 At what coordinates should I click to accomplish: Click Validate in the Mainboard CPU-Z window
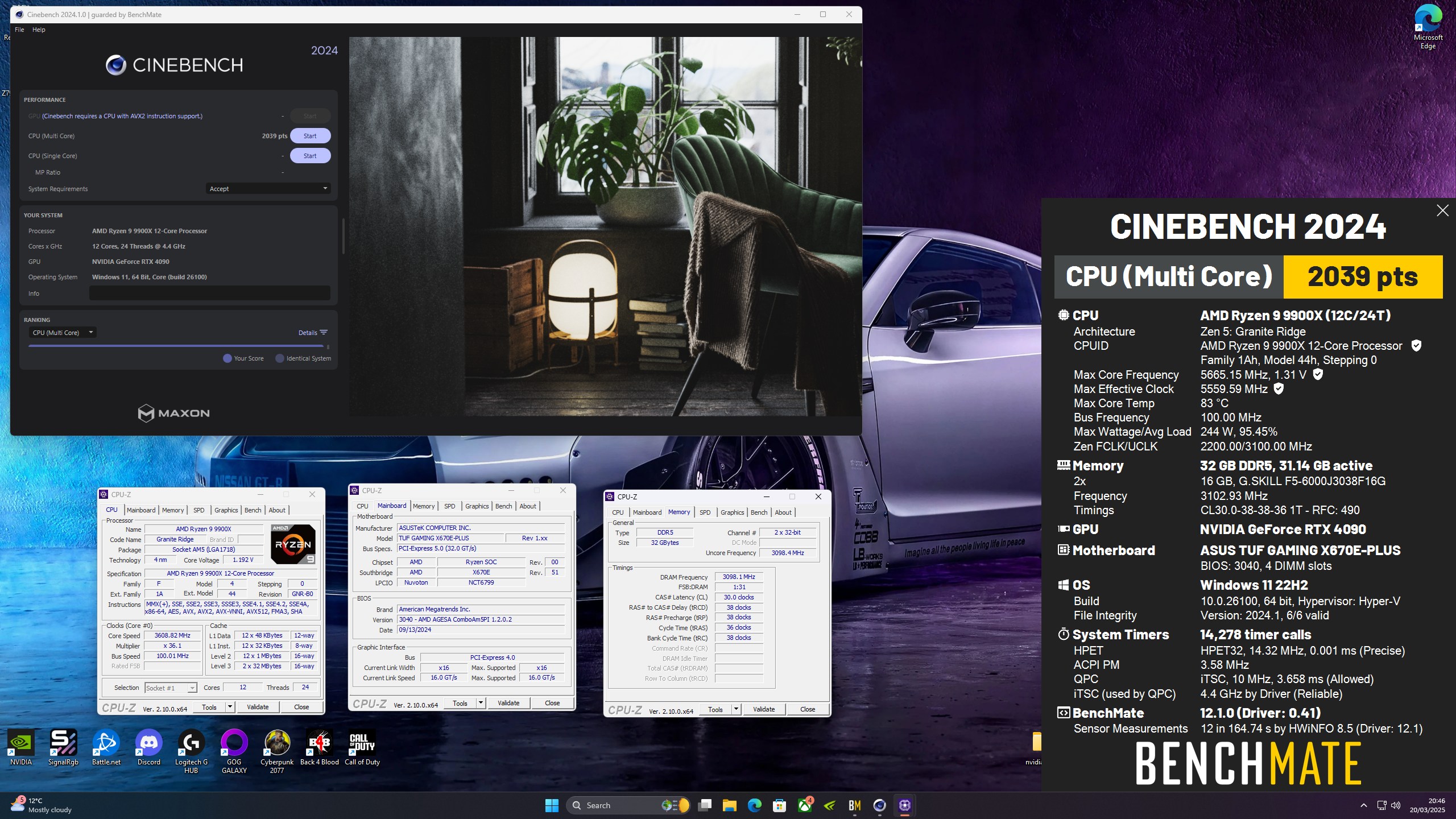point(508,703)
